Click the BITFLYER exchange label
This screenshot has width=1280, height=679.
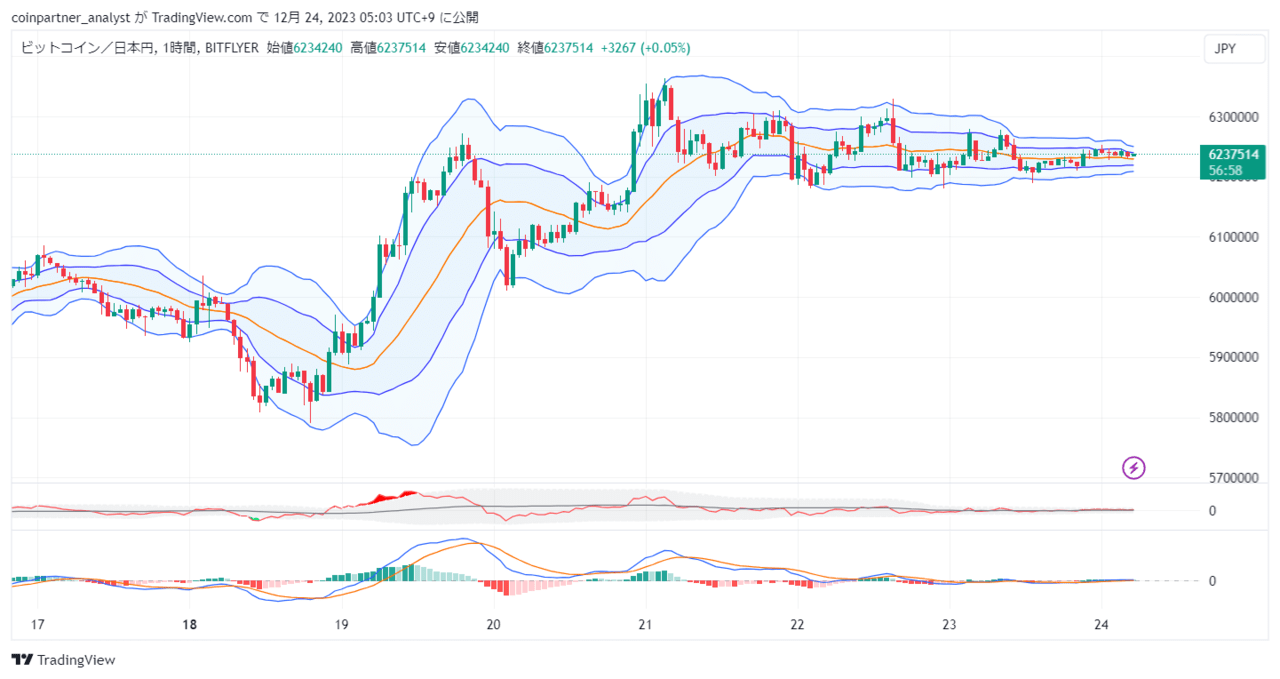click(x=232, y=47)
